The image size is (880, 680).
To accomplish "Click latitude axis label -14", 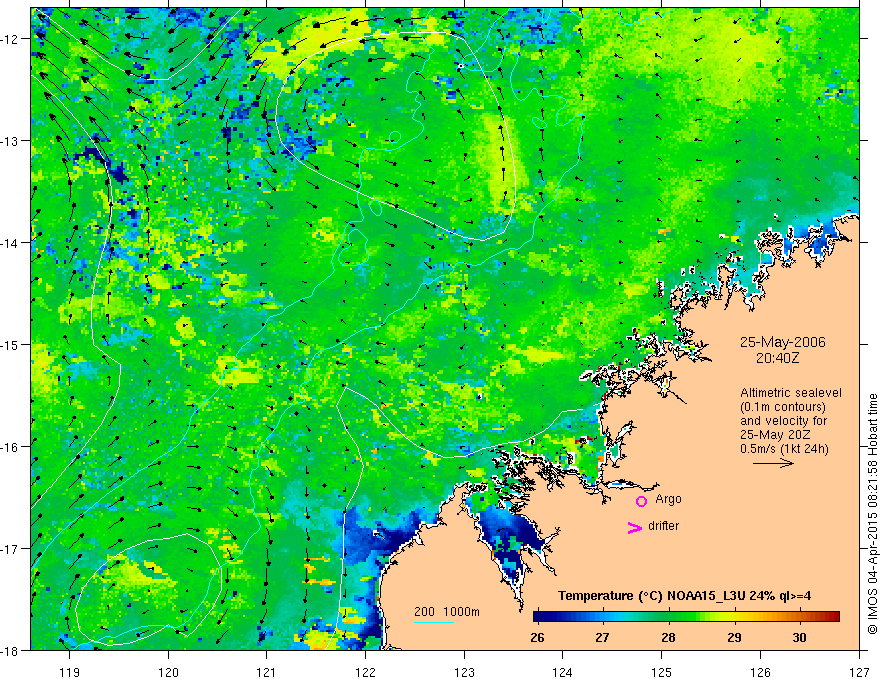I will pyautogui.click(x=10, y=243).
